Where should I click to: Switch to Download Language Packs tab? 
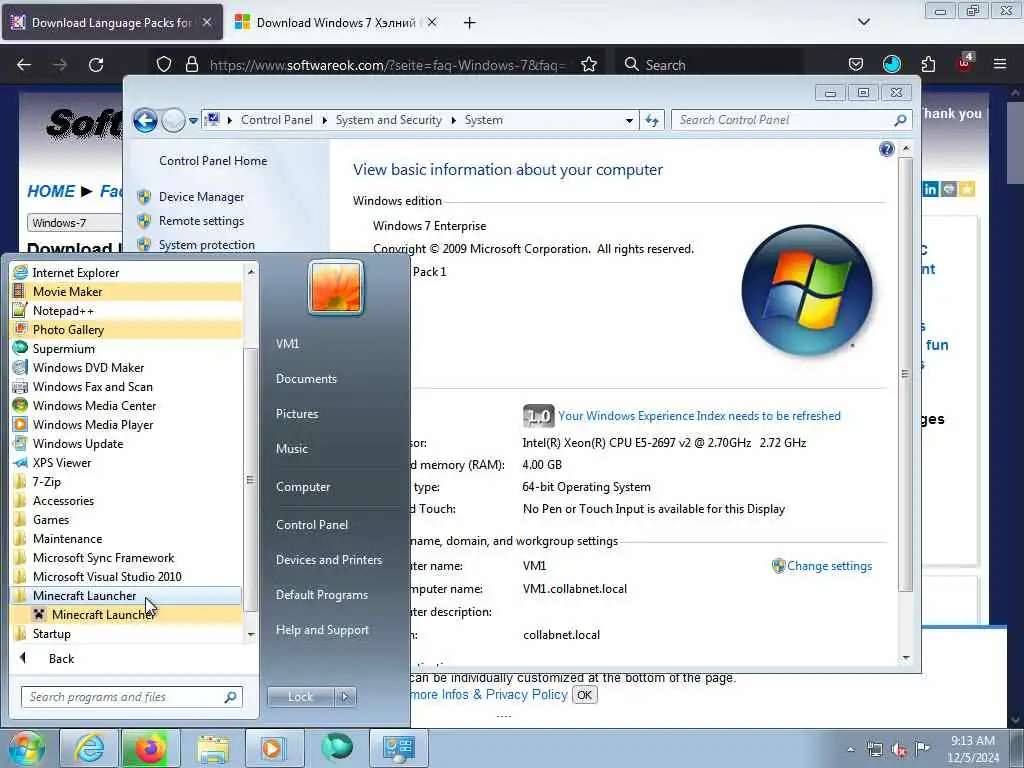tap(112, 22)
